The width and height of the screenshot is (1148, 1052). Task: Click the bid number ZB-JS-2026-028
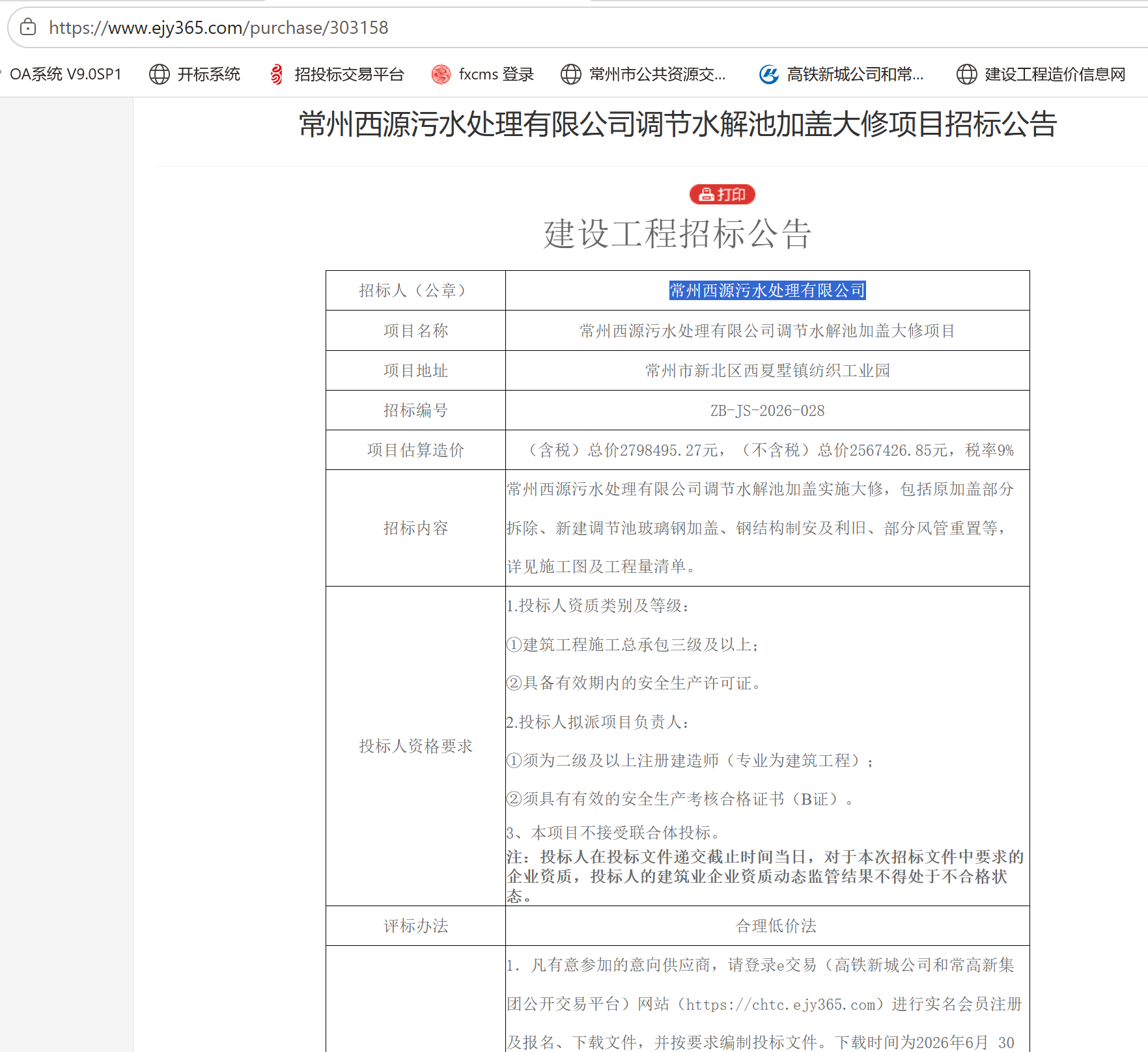point(768,411)
